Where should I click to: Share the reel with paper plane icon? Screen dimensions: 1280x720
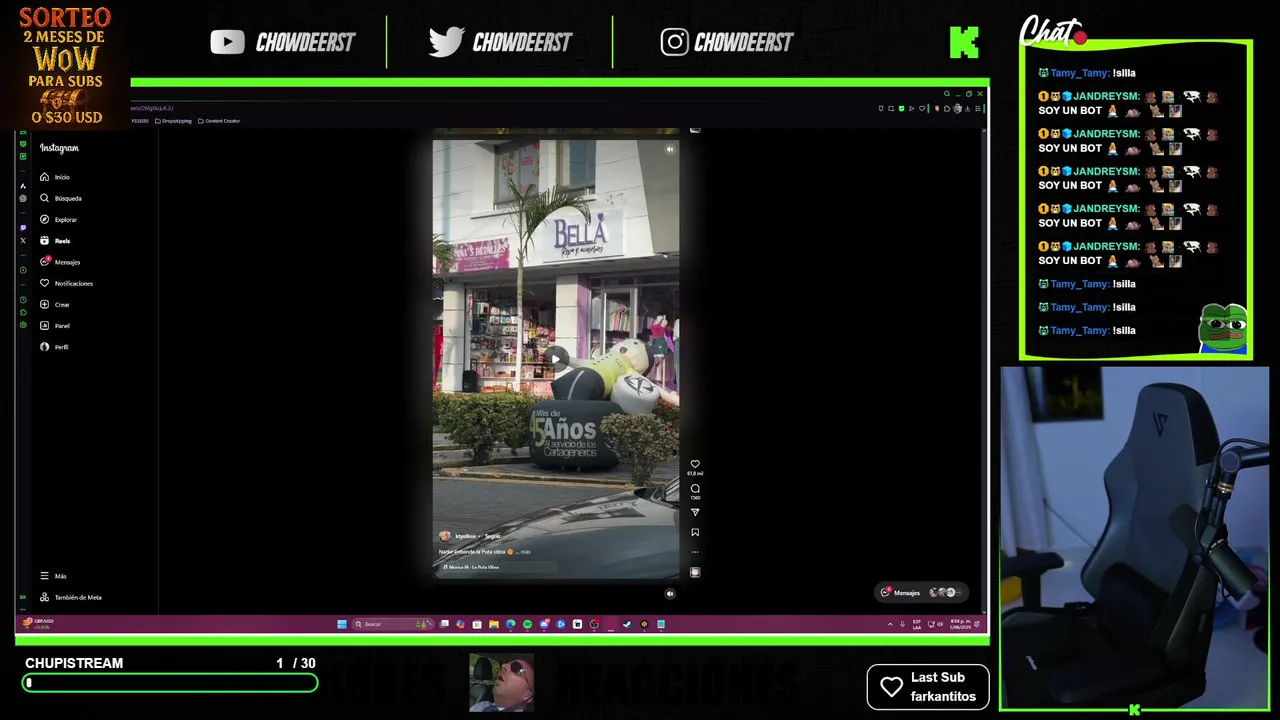695,512
